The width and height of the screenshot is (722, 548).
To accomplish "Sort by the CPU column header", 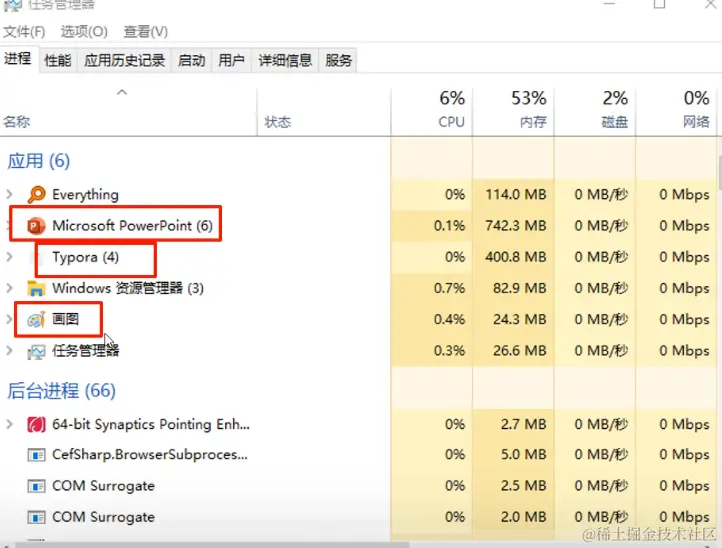I will tap(451, 122).
